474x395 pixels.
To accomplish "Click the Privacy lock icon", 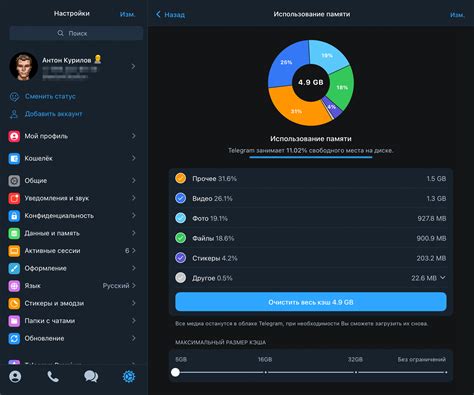I will pyautogui.click(x=14, y=216).
